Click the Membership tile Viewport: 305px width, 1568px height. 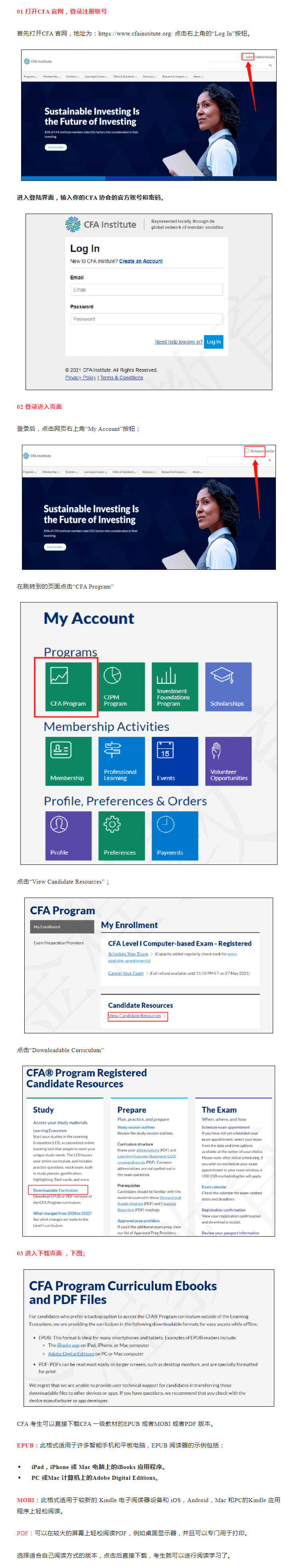[x=68, y=760]
